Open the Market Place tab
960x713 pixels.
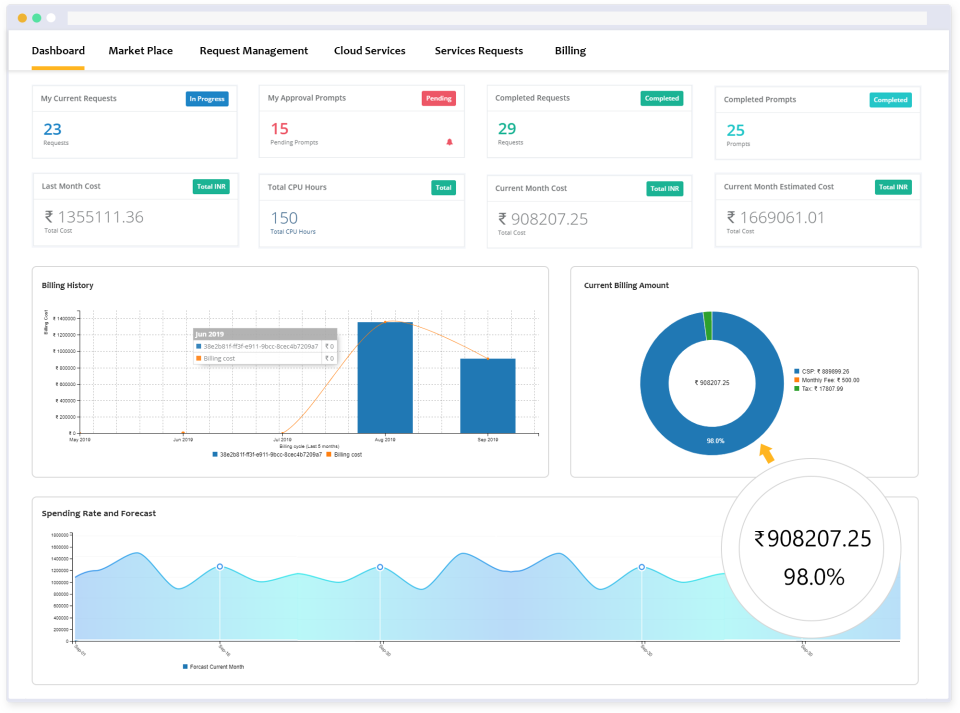140,50
